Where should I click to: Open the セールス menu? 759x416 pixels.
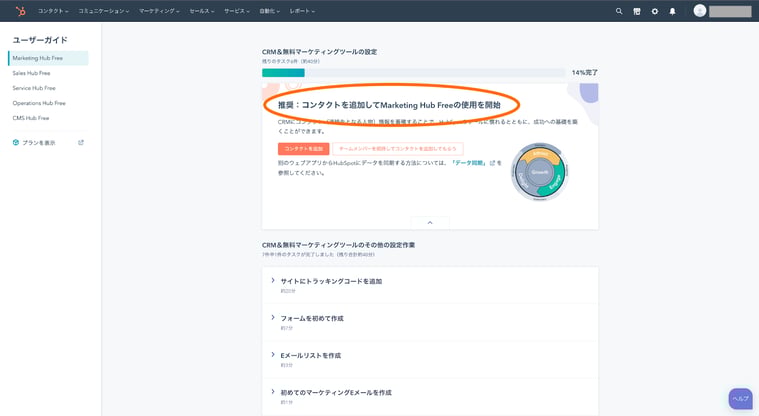point(201,11)
